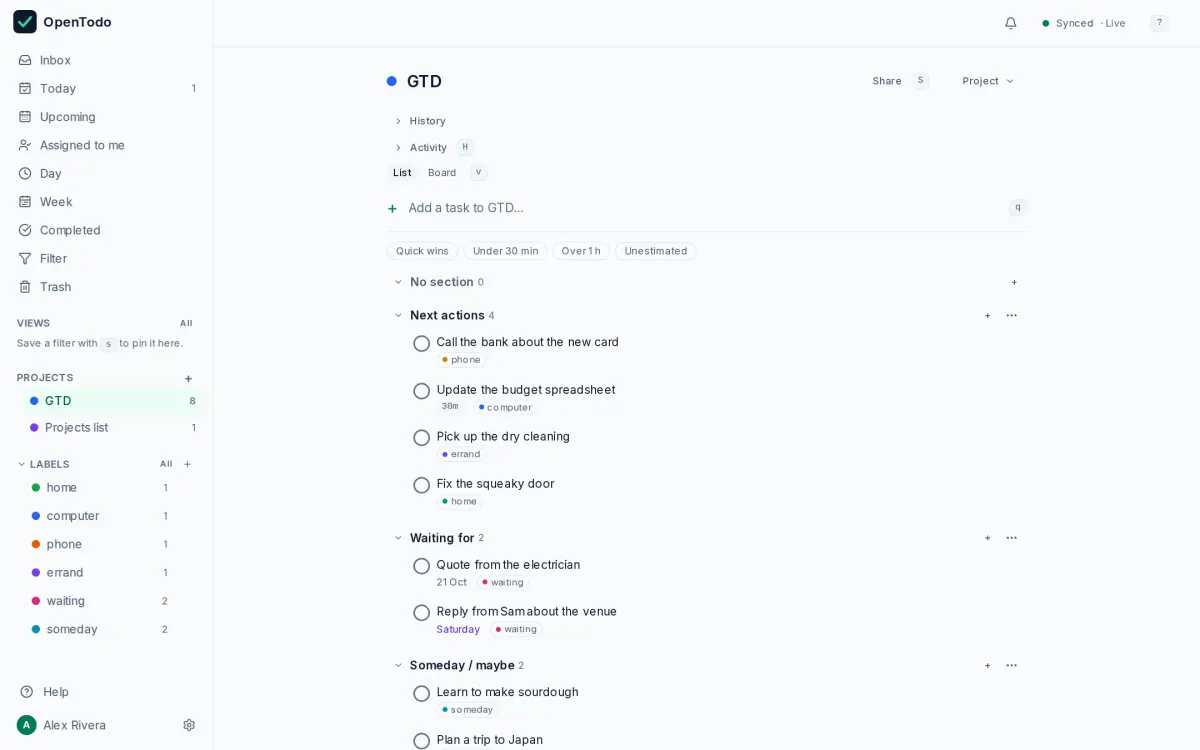Mark Plan a trip to Japan complete
Viewport: 1200px width, 750px height.
pos(422,741)
